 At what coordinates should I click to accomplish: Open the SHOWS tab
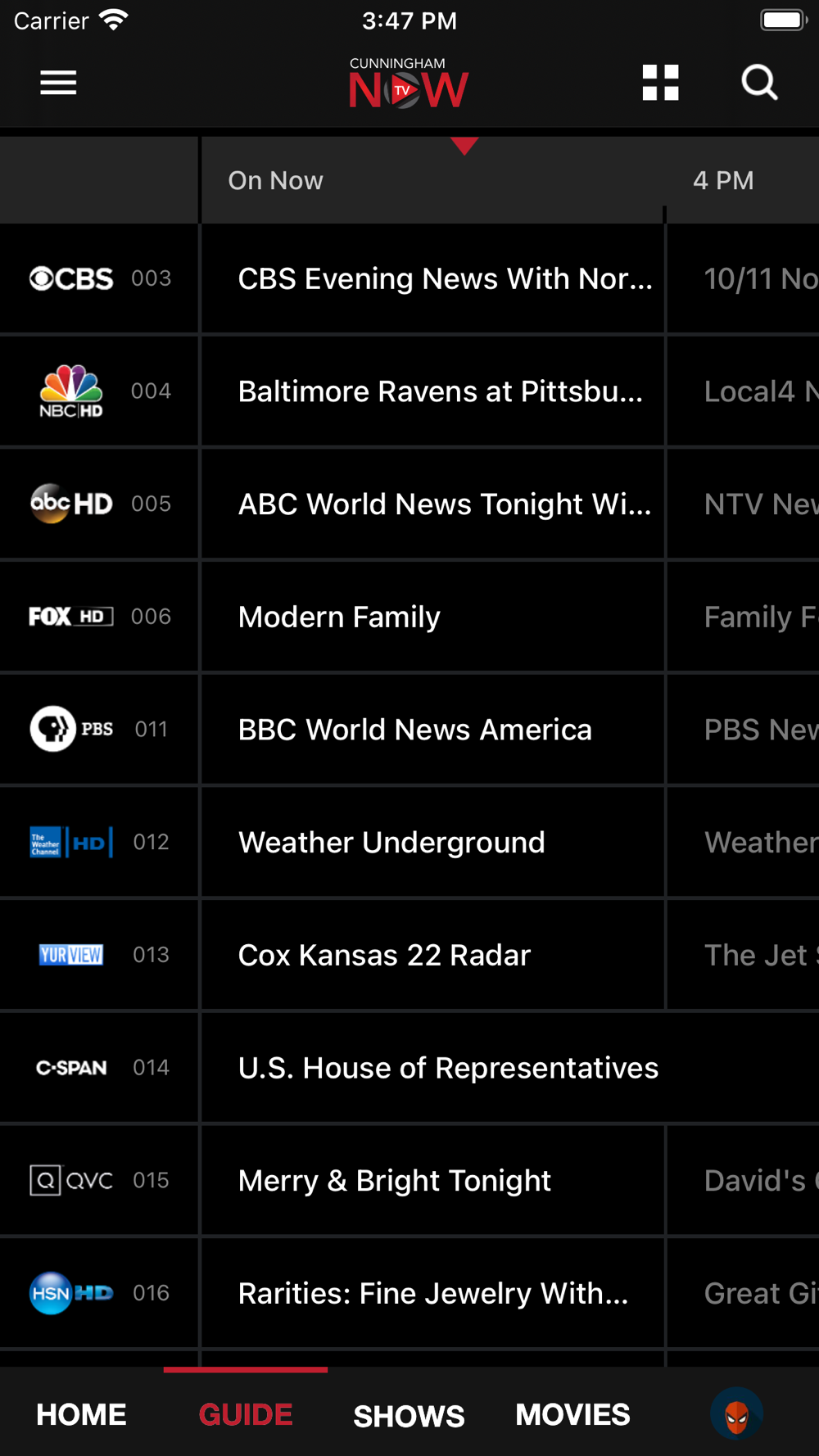(409, 1416)
